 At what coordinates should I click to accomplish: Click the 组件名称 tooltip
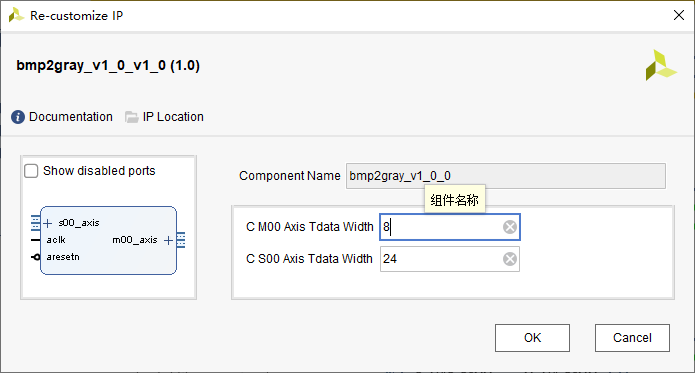point(454,200)
